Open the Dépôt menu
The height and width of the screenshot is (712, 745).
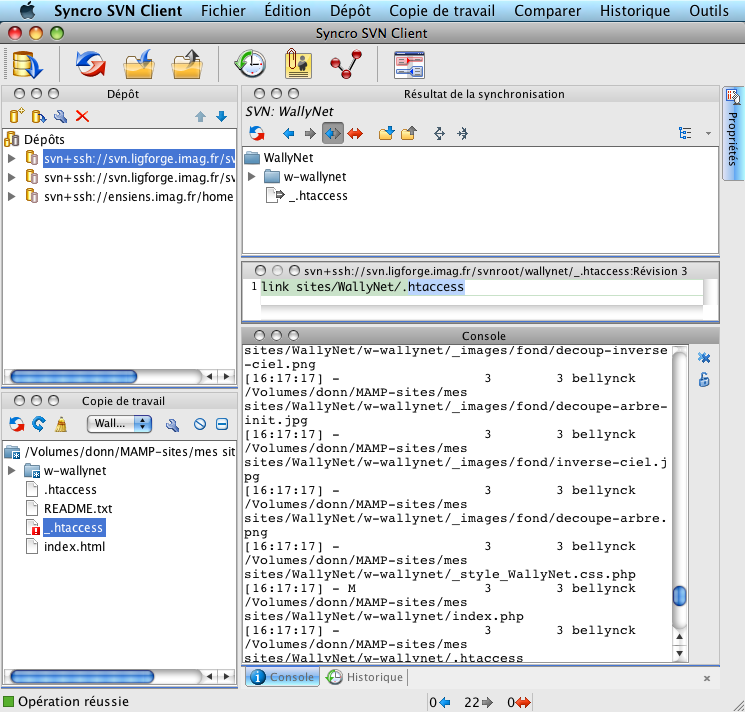(350, 10)
